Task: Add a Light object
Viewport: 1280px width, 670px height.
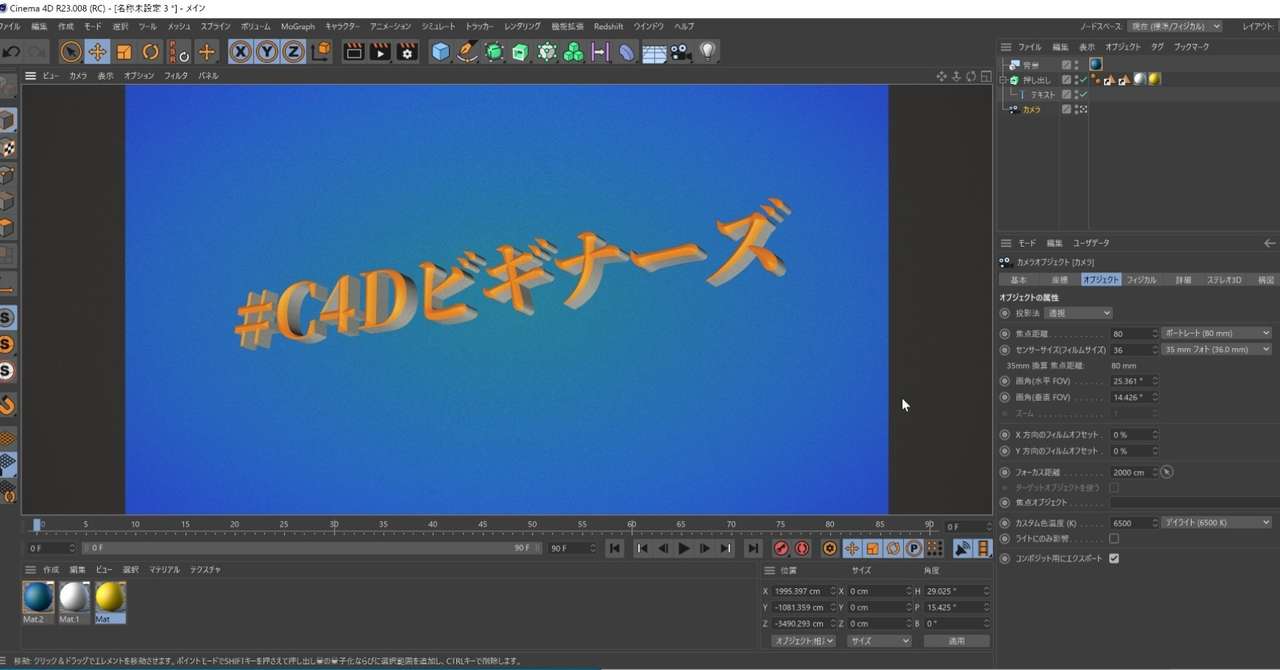Action: [708, 52]
